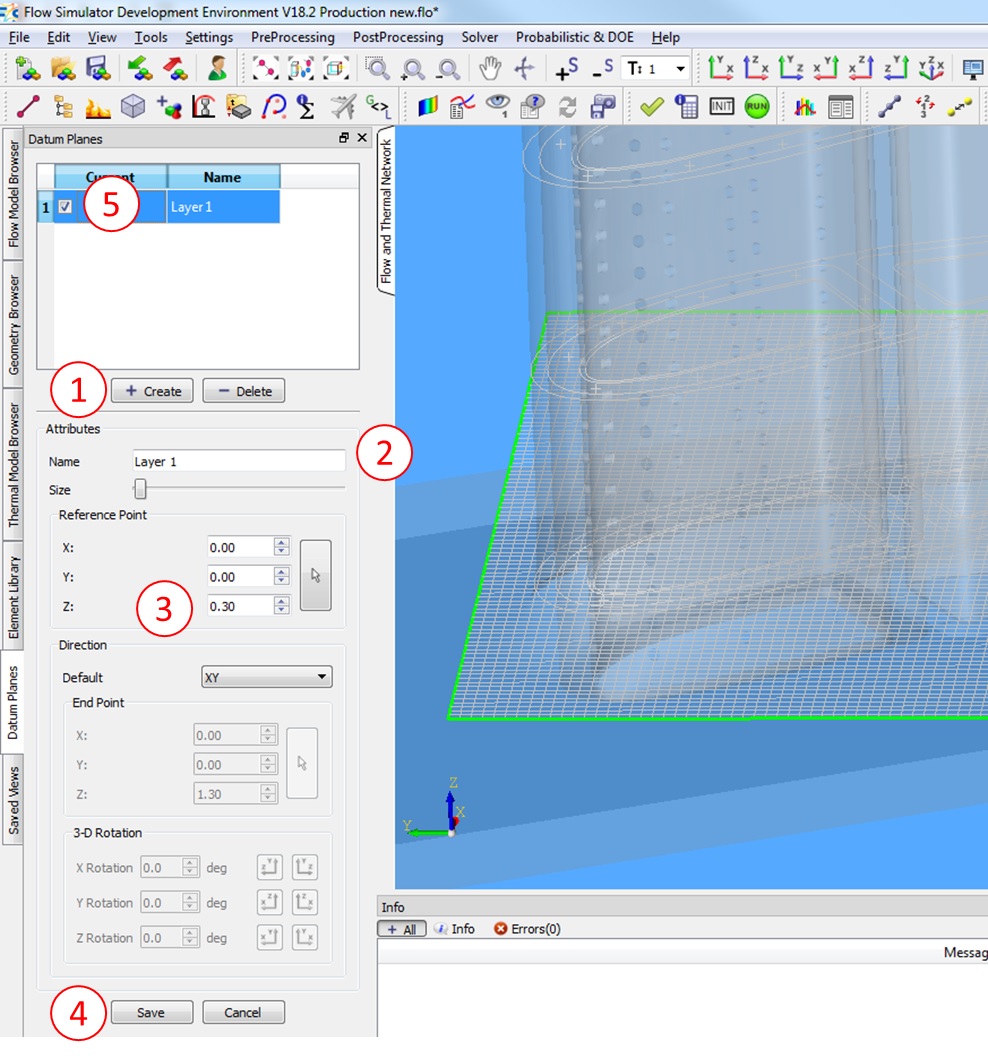Click the Name text field
Image resolution: width=988 pixels, height=1059 pixels.
239,462
